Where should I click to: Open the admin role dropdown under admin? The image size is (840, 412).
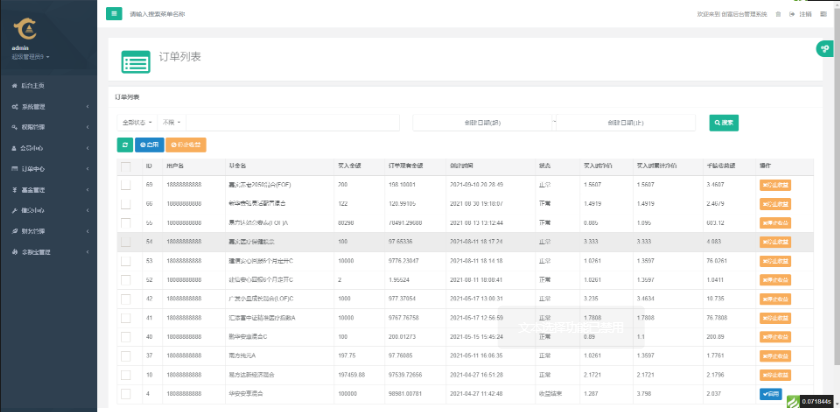tap(31, 57)
